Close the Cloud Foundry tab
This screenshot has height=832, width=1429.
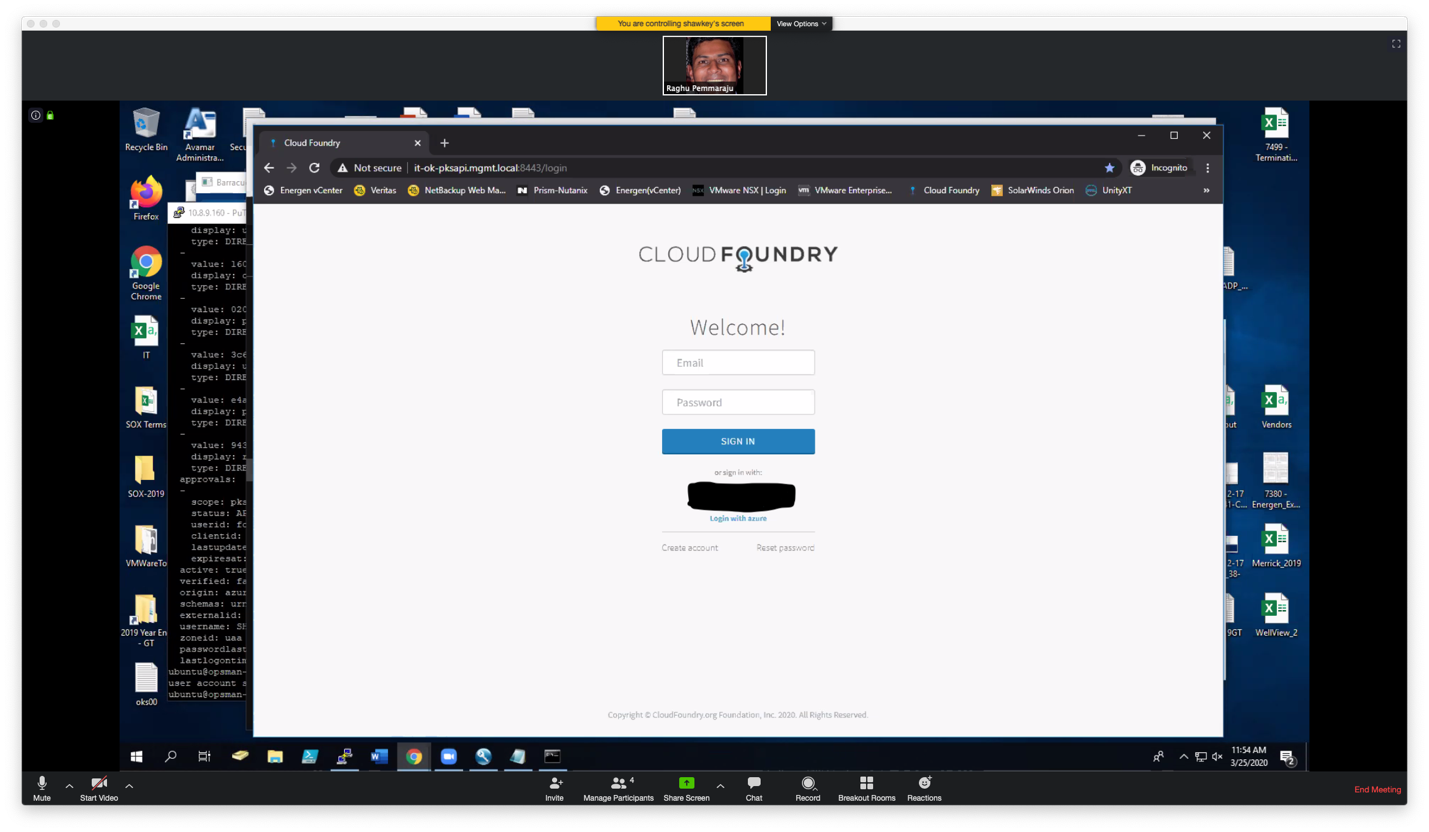pyautogui.click(x=417, y=143)
